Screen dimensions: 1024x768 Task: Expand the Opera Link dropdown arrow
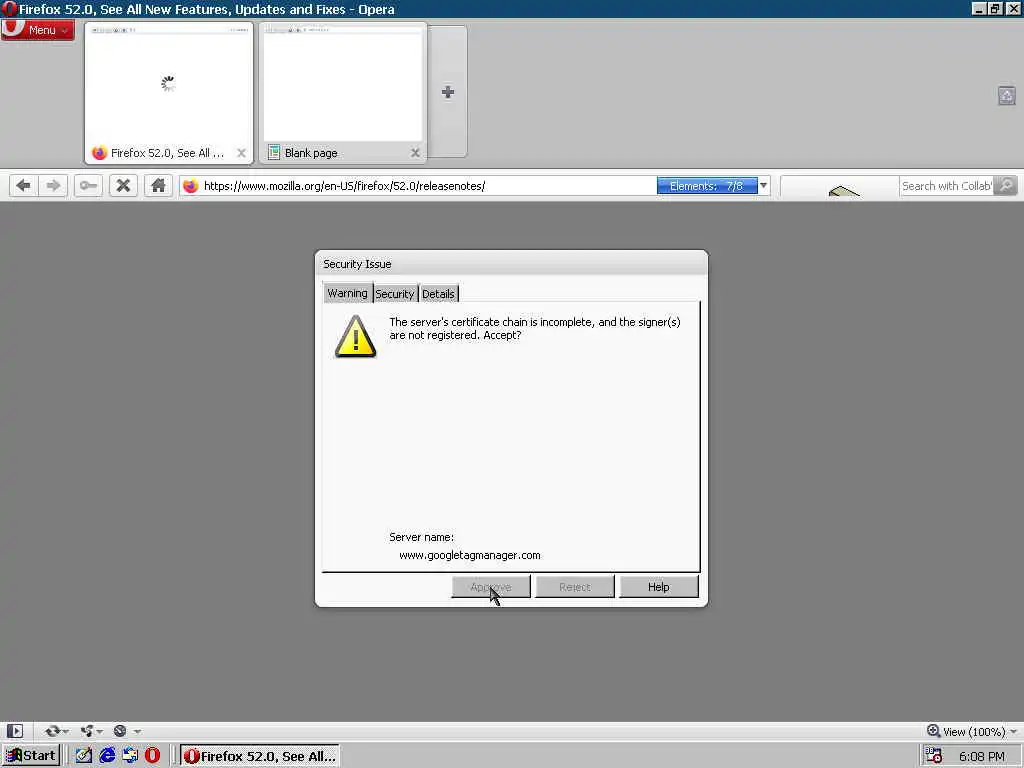point(66,731)
